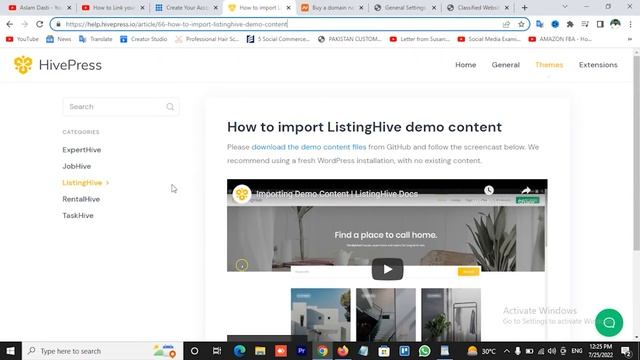
Task: Open General in HivePress navigation
Action: [506, 65]
